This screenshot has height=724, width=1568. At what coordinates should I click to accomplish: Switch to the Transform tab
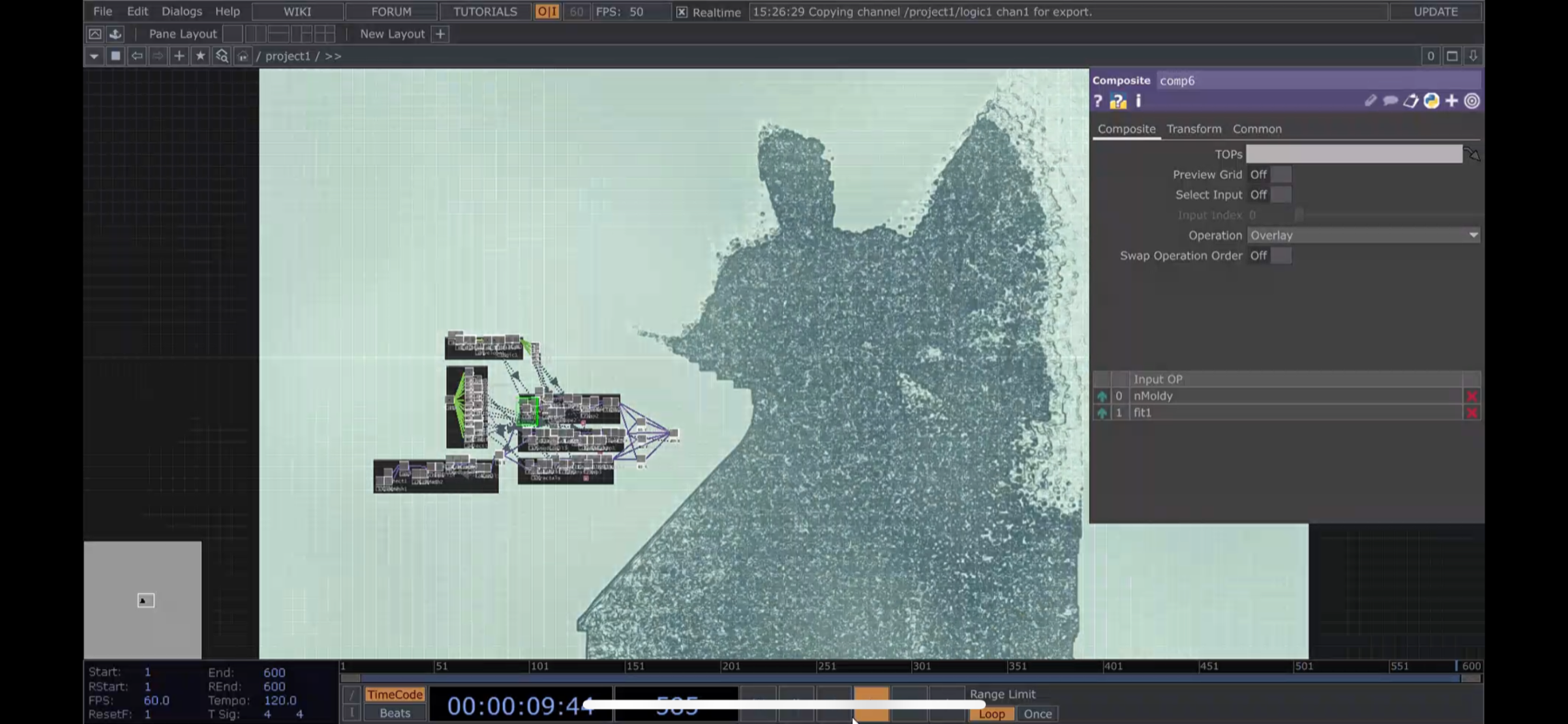pyautogui.click(x=1193, y=129)
